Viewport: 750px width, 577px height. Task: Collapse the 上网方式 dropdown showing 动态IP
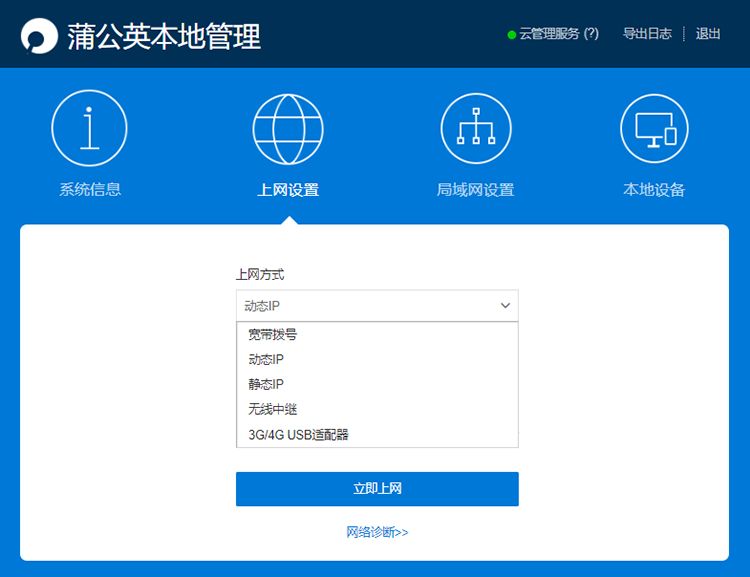click(x=377, y=305)
